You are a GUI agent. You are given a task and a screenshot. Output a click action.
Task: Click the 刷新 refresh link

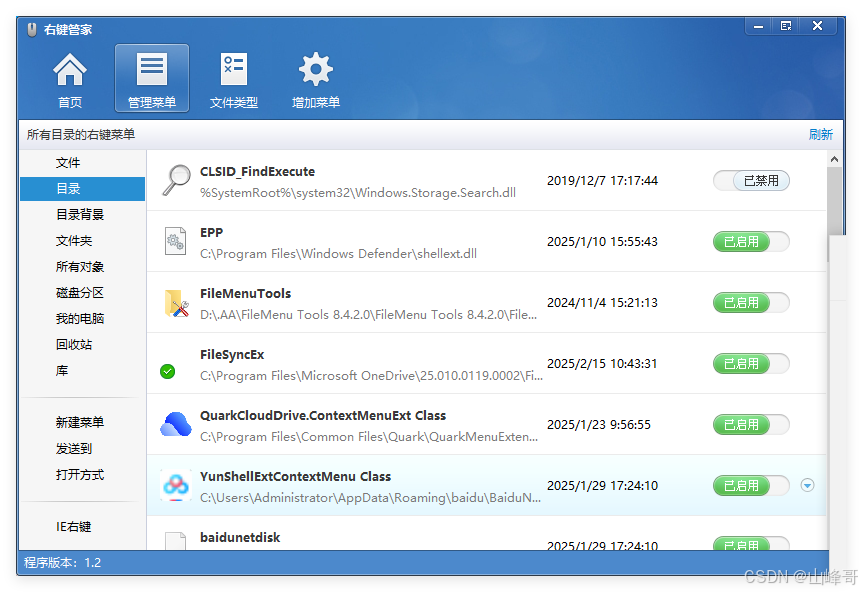[820, 135]
